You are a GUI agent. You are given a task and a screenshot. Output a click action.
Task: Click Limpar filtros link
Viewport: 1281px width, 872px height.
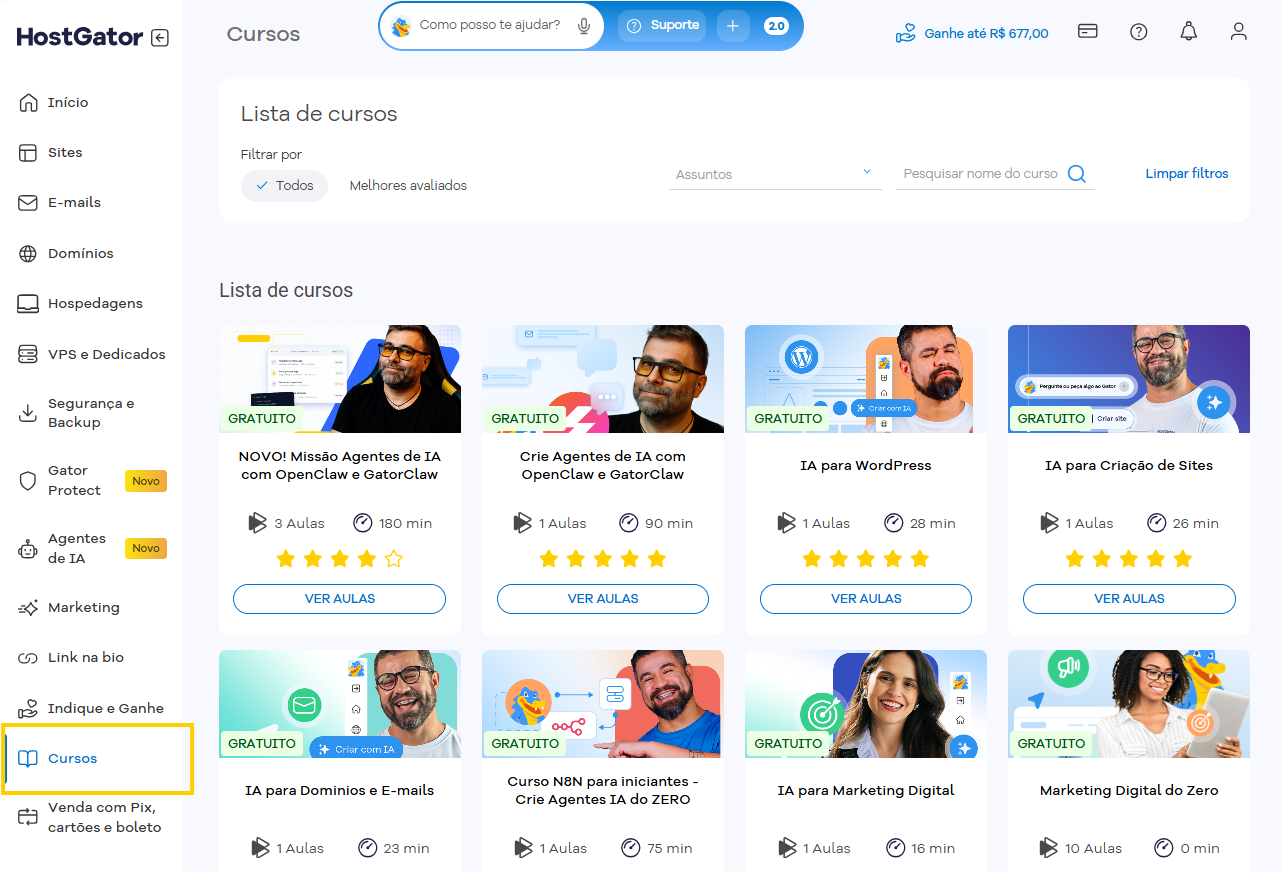(x=1187, y=173)
